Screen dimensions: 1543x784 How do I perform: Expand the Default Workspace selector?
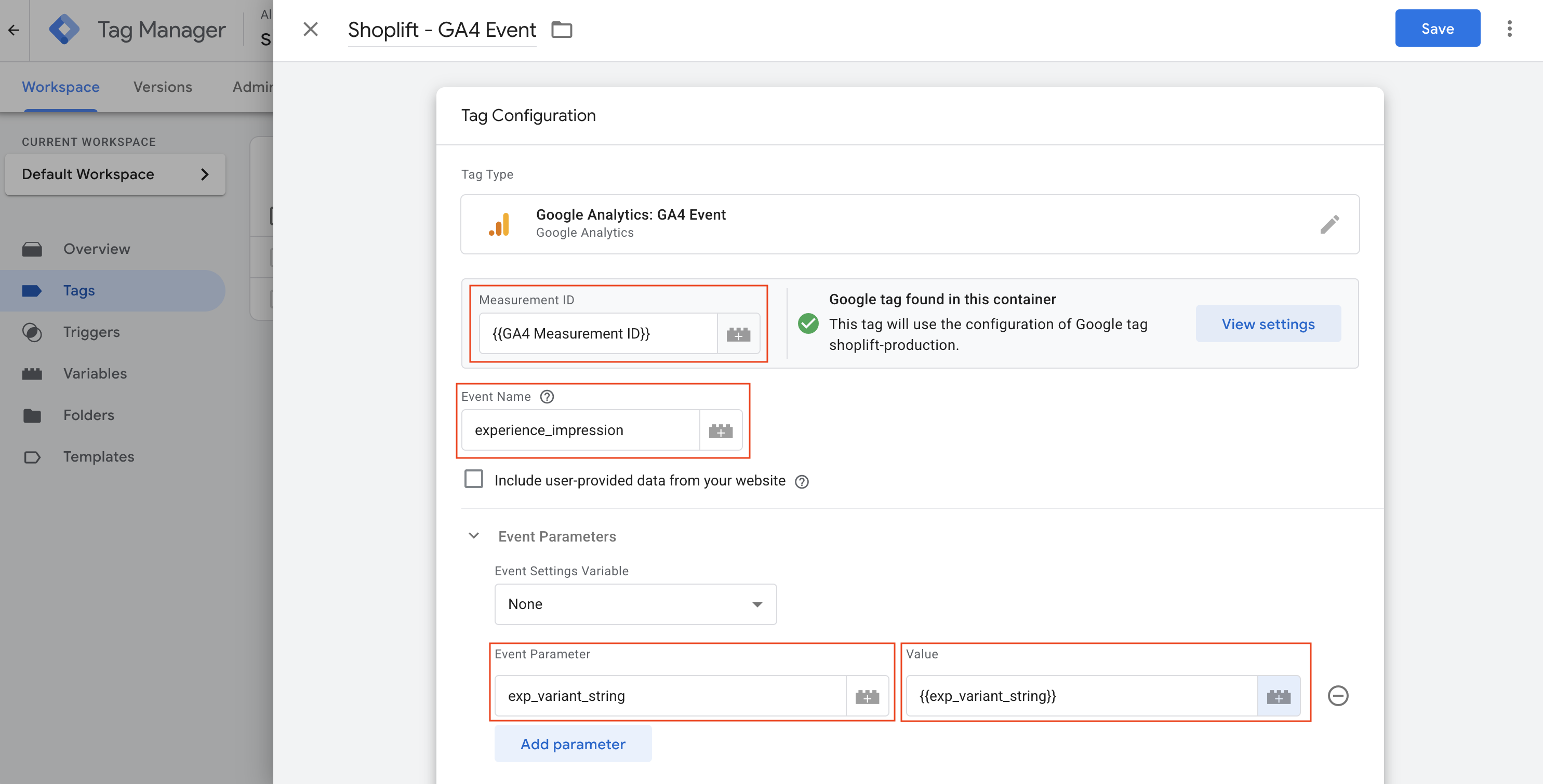coord(115,174)
